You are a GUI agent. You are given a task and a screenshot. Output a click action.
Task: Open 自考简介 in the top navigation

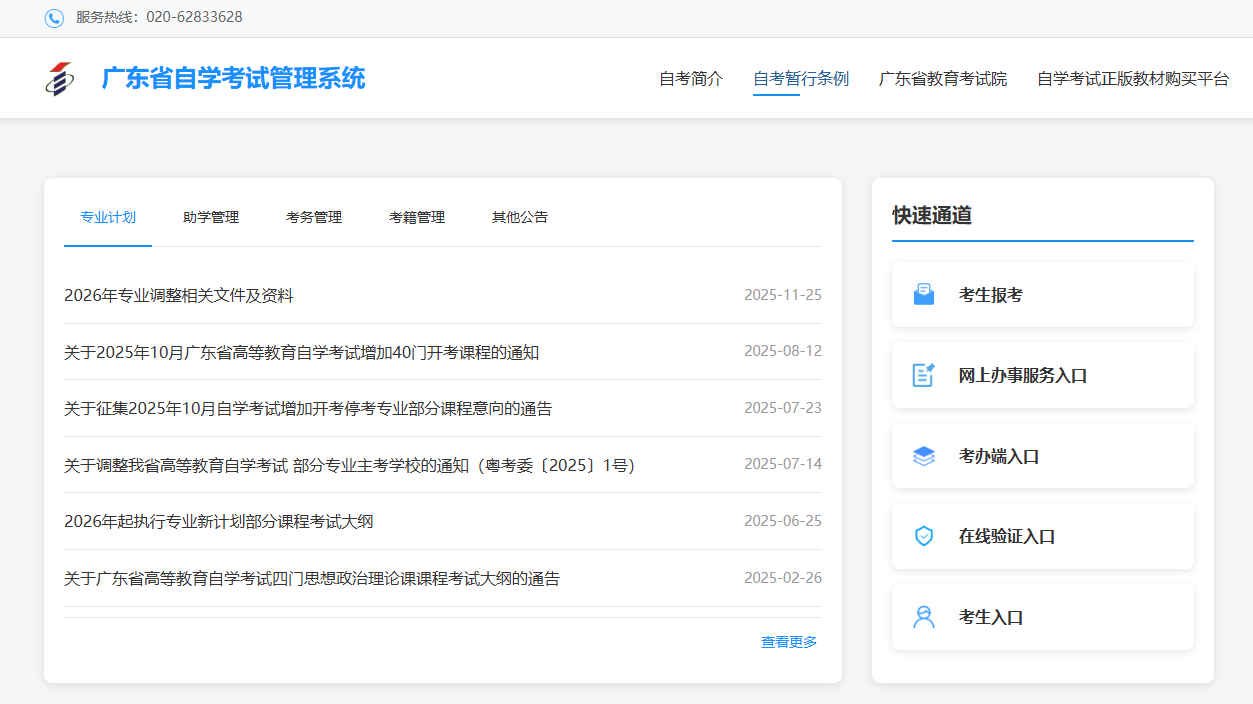pyautogui.click(x=691, y=79)
